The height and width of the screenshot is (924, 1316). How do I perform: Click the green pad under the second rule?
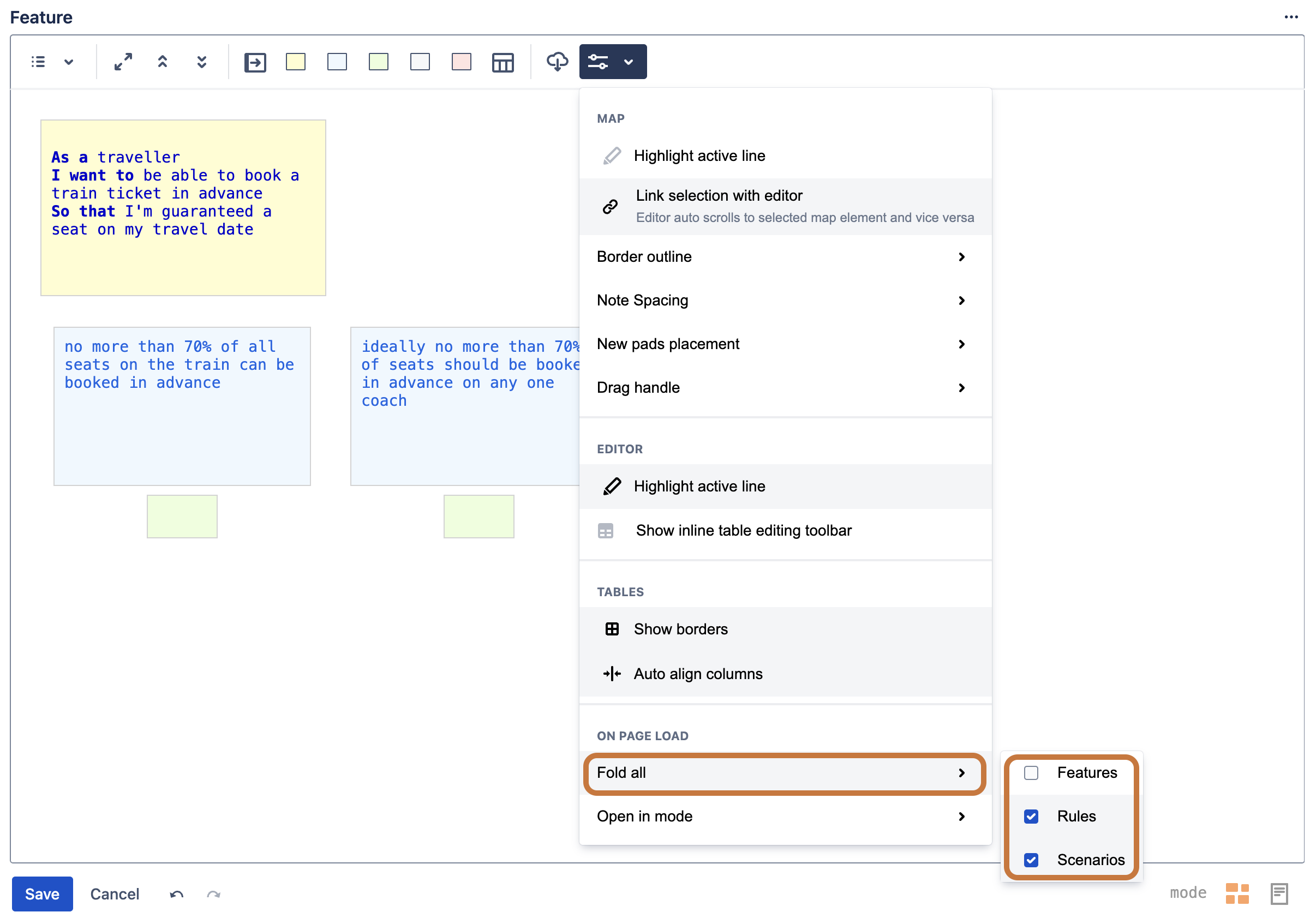(x=479, y=517)
